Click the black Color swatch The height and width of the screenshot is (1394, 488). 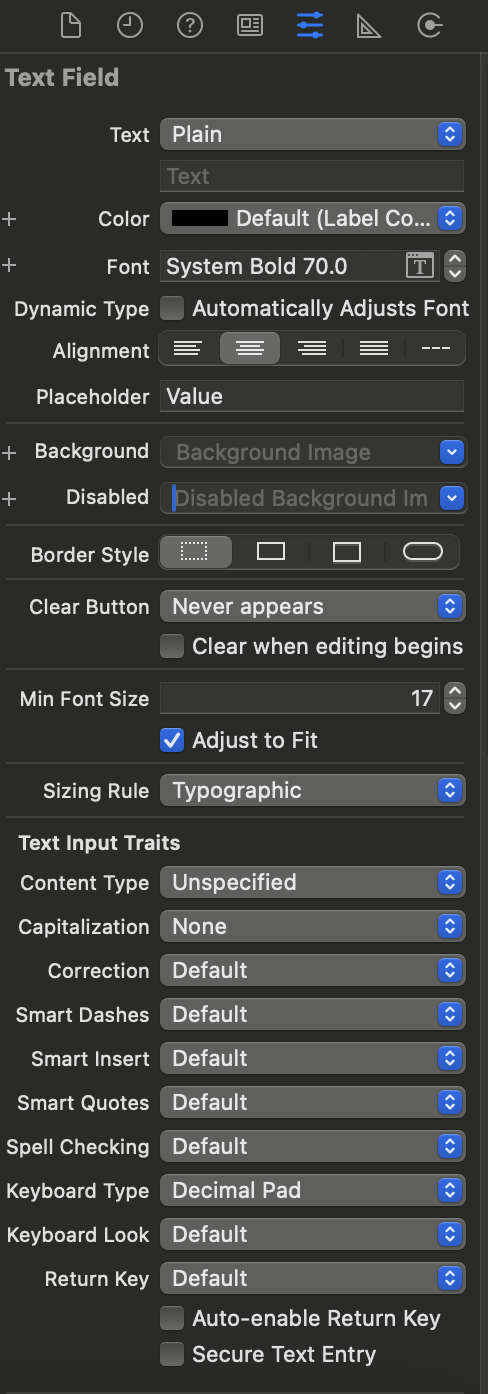point(200,218)
